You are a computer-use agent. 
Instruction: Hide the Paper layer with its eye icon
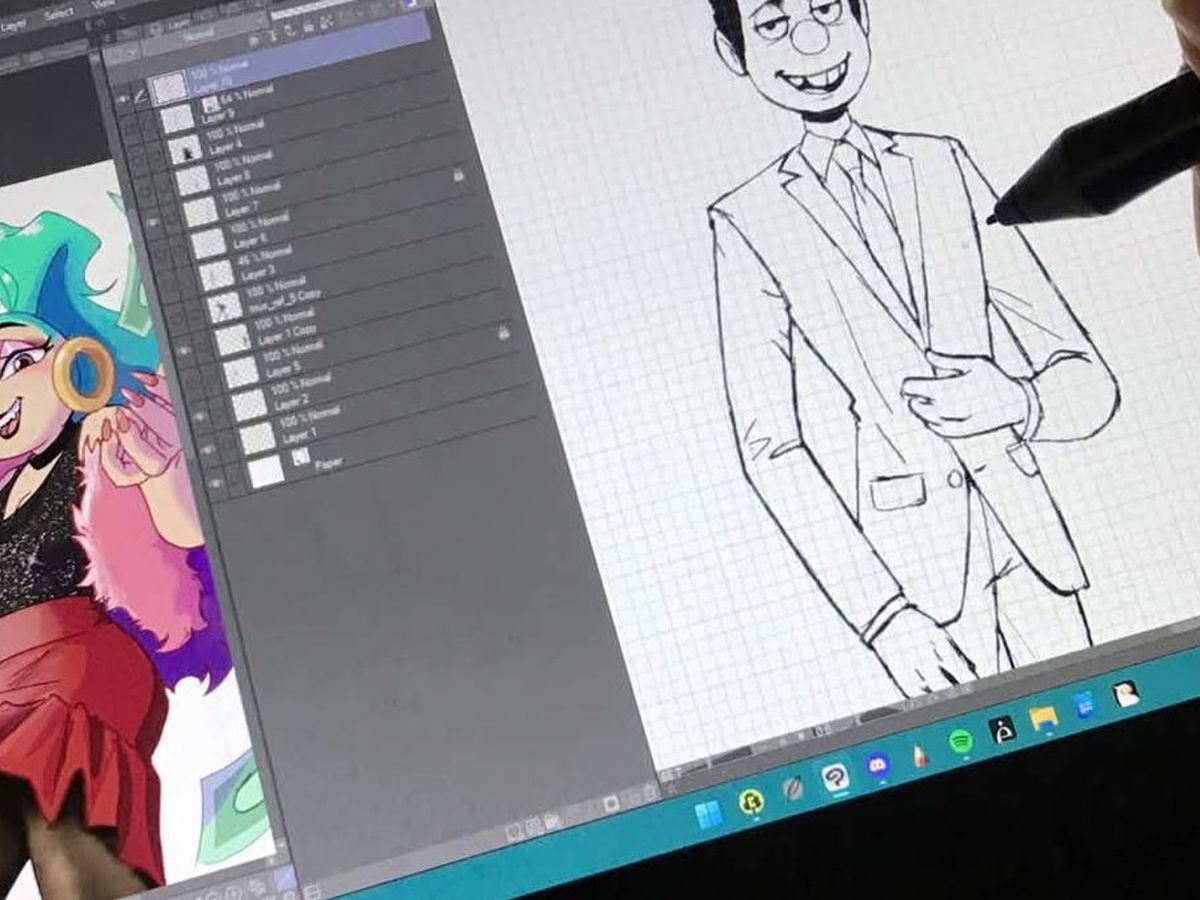217,483
